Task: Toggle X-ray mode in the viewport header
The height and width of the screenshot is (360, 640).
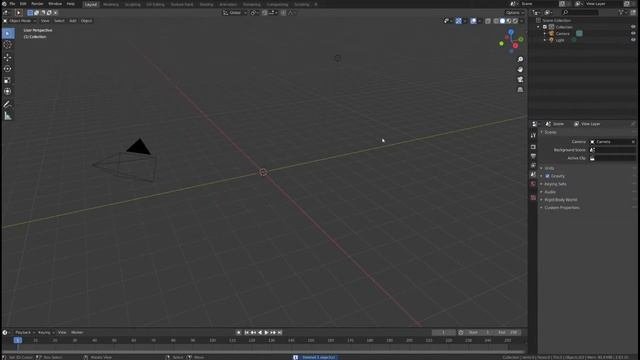Action: 488,21
